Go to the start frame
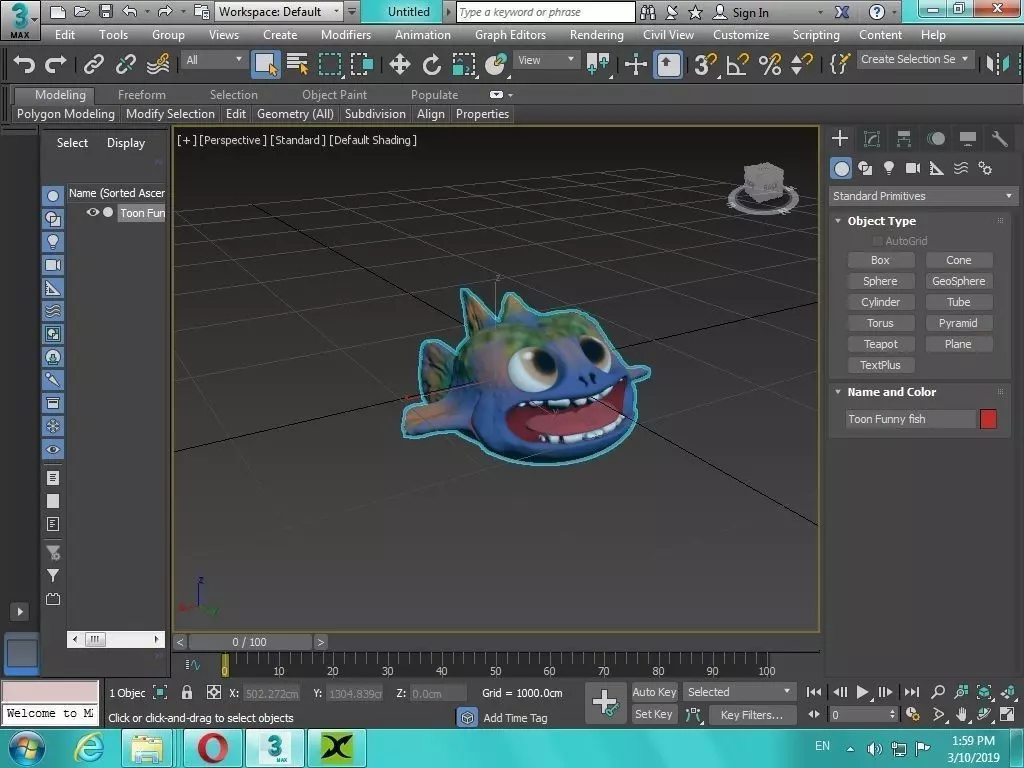This screenshot has height=768, width=1024. (814, 692)
